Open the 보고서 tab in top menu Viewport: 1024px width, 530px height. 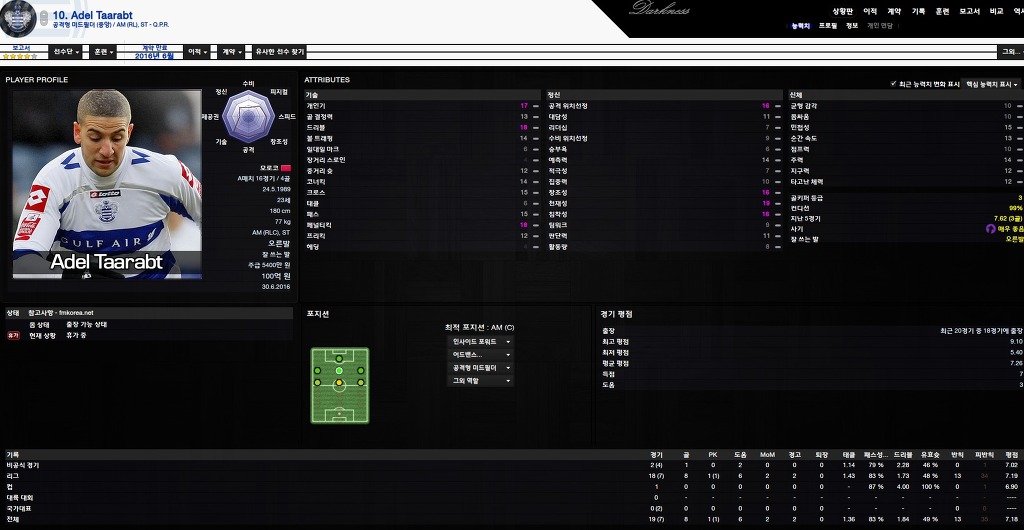point(969,11)
